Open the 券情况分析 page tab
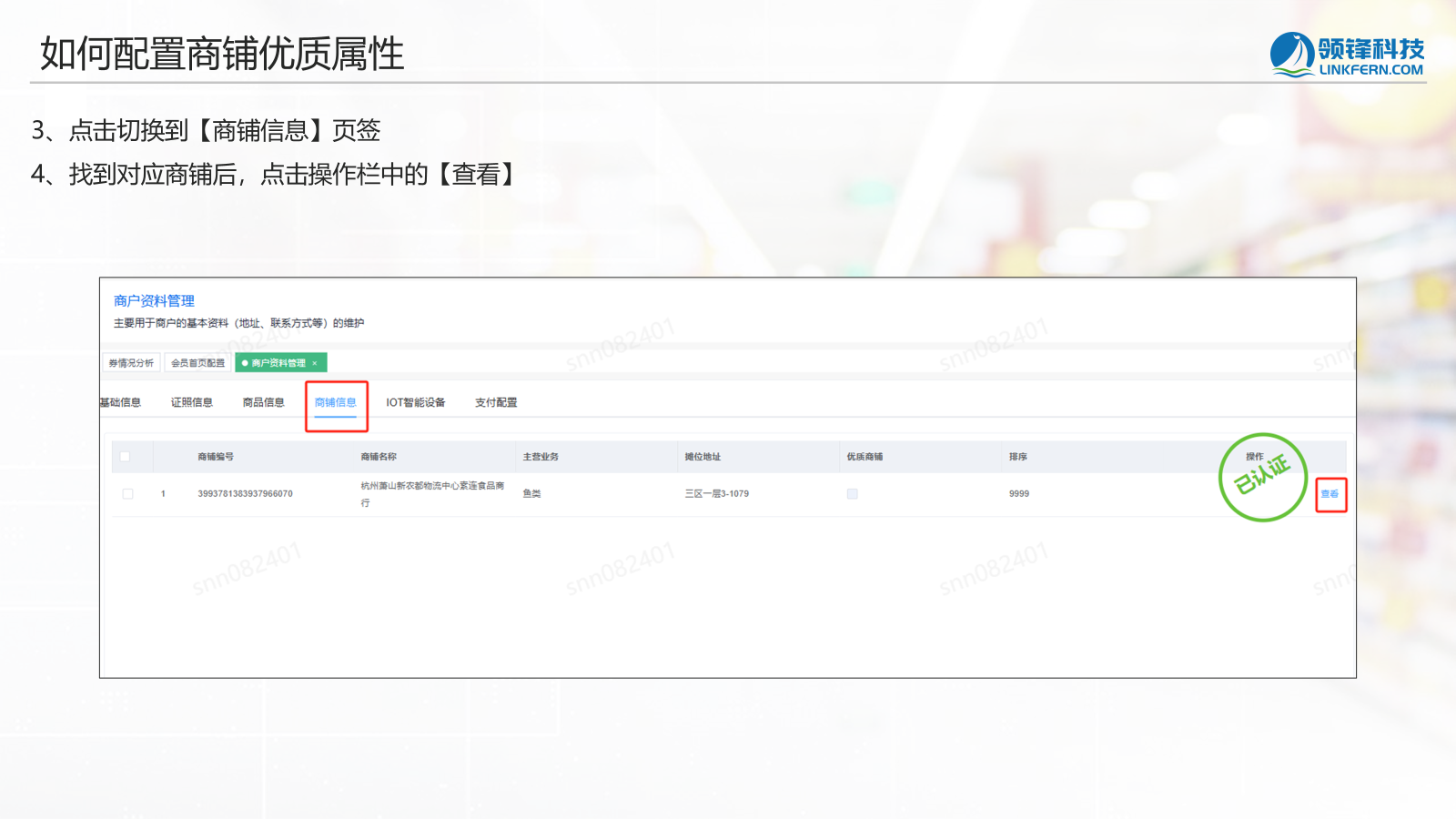Viewport: 1456px width, 819px height. 131,363
